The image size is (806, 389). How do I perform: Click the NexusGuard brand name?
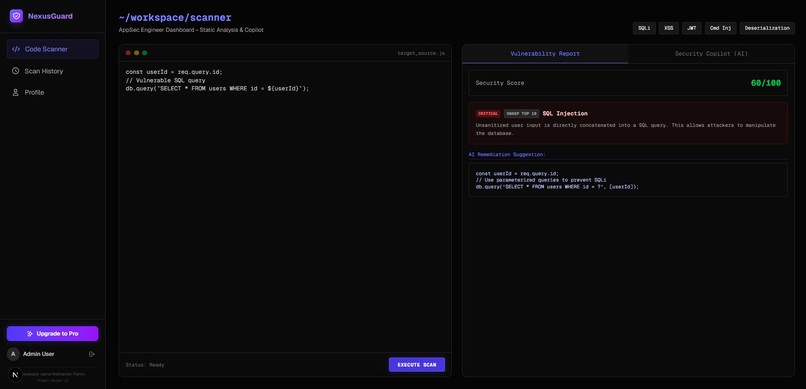(x=50, y=16)
